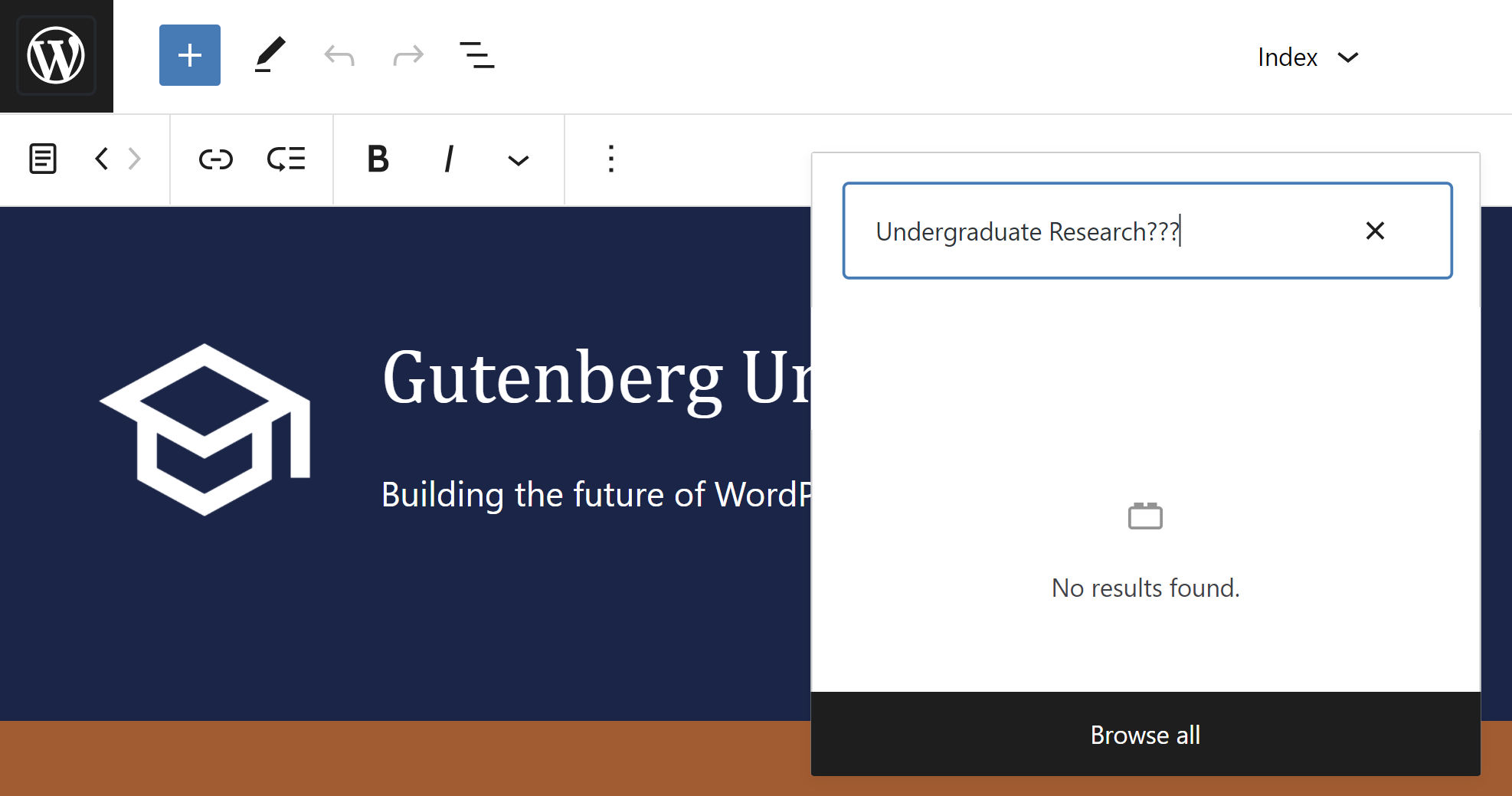Insert a link using the link icon
1512x796 pixels.
(216, 159)
